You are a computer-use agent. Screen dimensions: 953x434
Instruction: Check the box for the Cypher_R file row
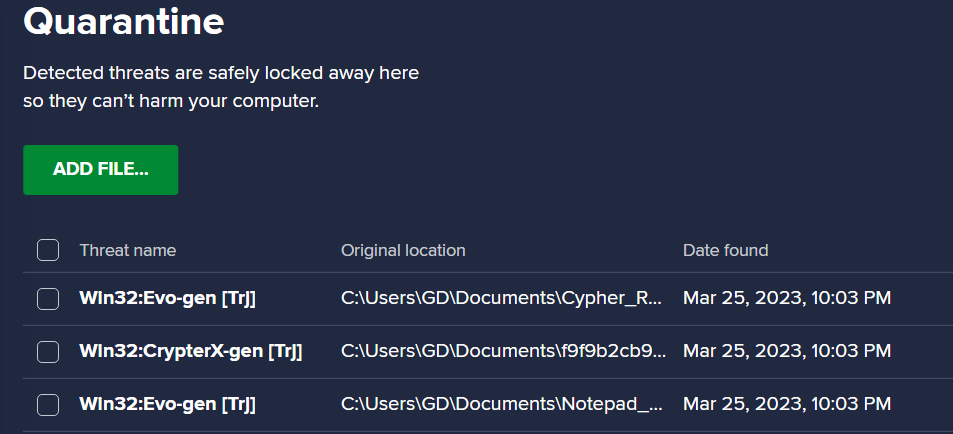48,298
